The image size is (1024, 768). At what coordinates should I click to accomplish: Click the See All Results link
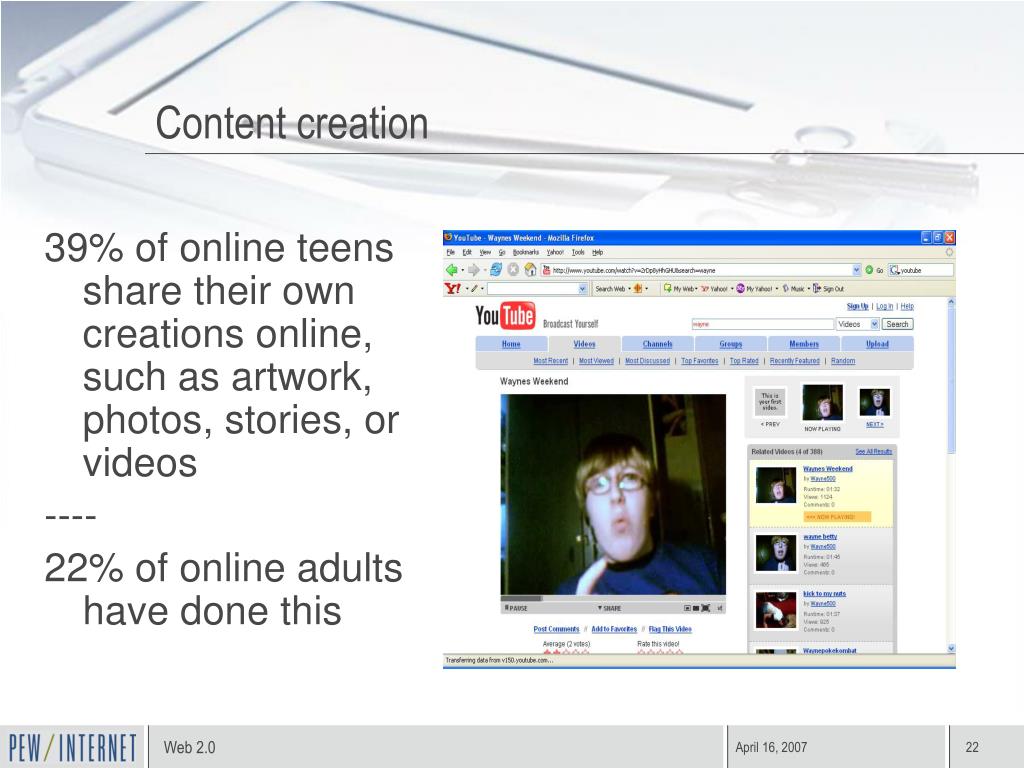tap(873, 451)
